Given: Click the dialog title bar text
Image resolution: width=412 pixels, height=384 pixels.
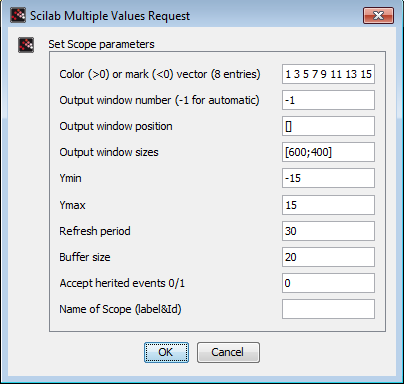Looking at the screenshot, I should click(x=110, y=16).
